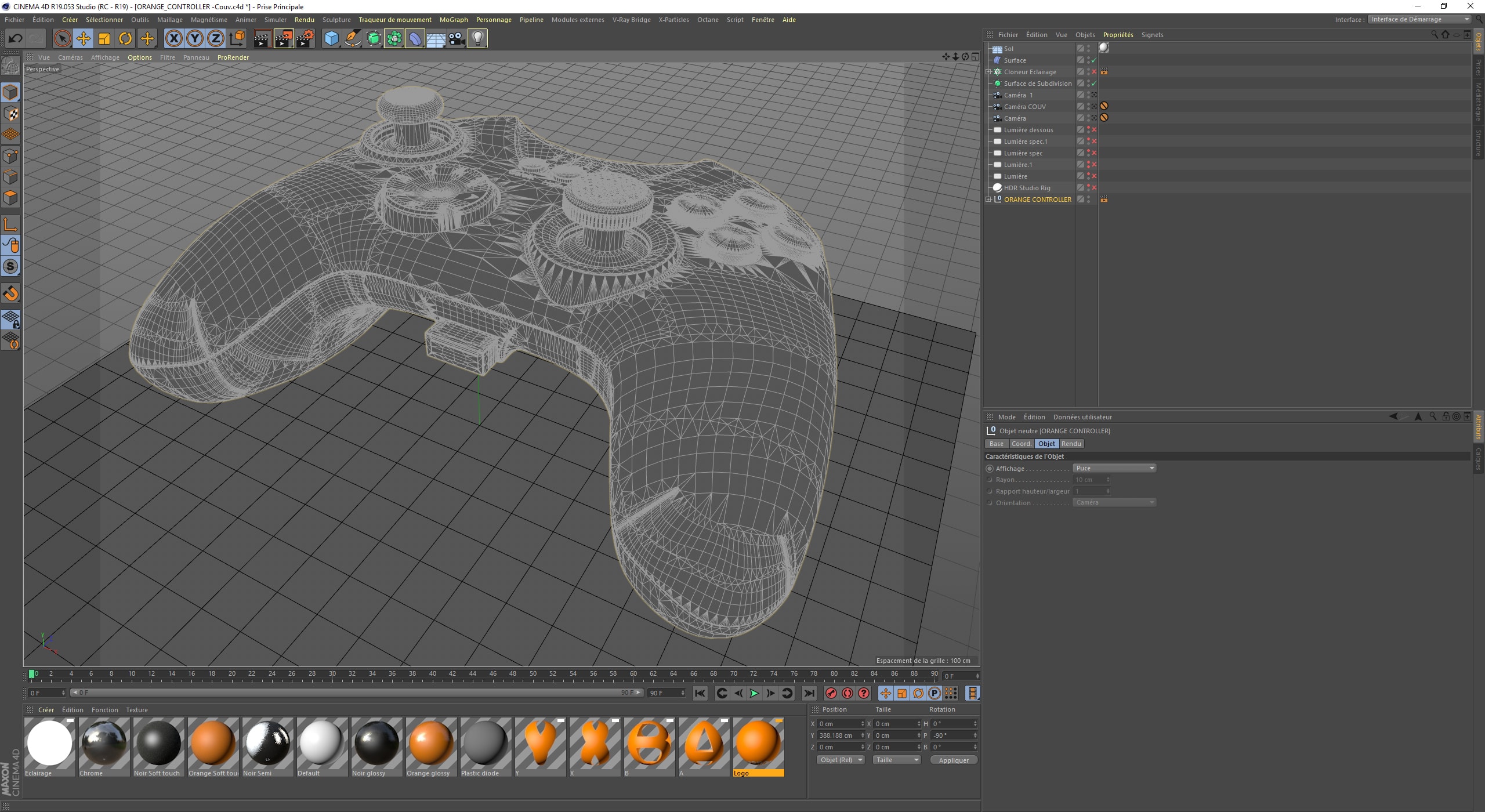Select the Noir Soft touch material

[159, 747]
